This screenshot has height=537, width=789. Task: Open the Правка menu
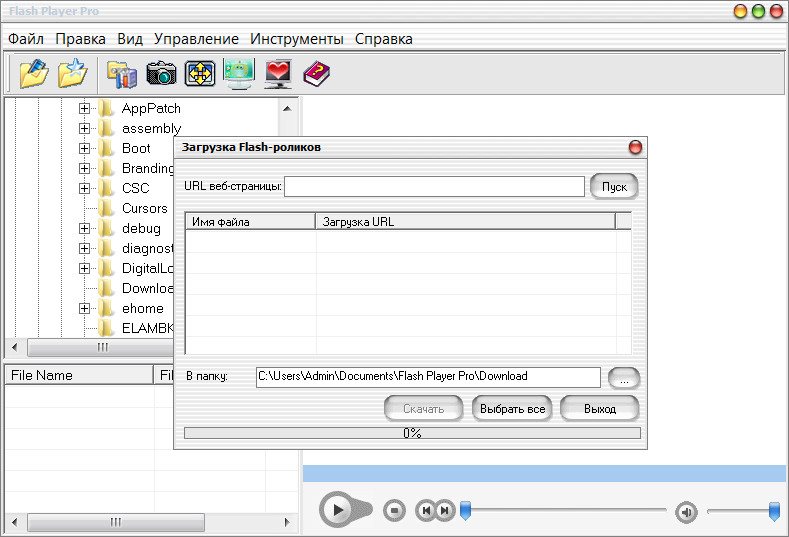coord(81,39)
